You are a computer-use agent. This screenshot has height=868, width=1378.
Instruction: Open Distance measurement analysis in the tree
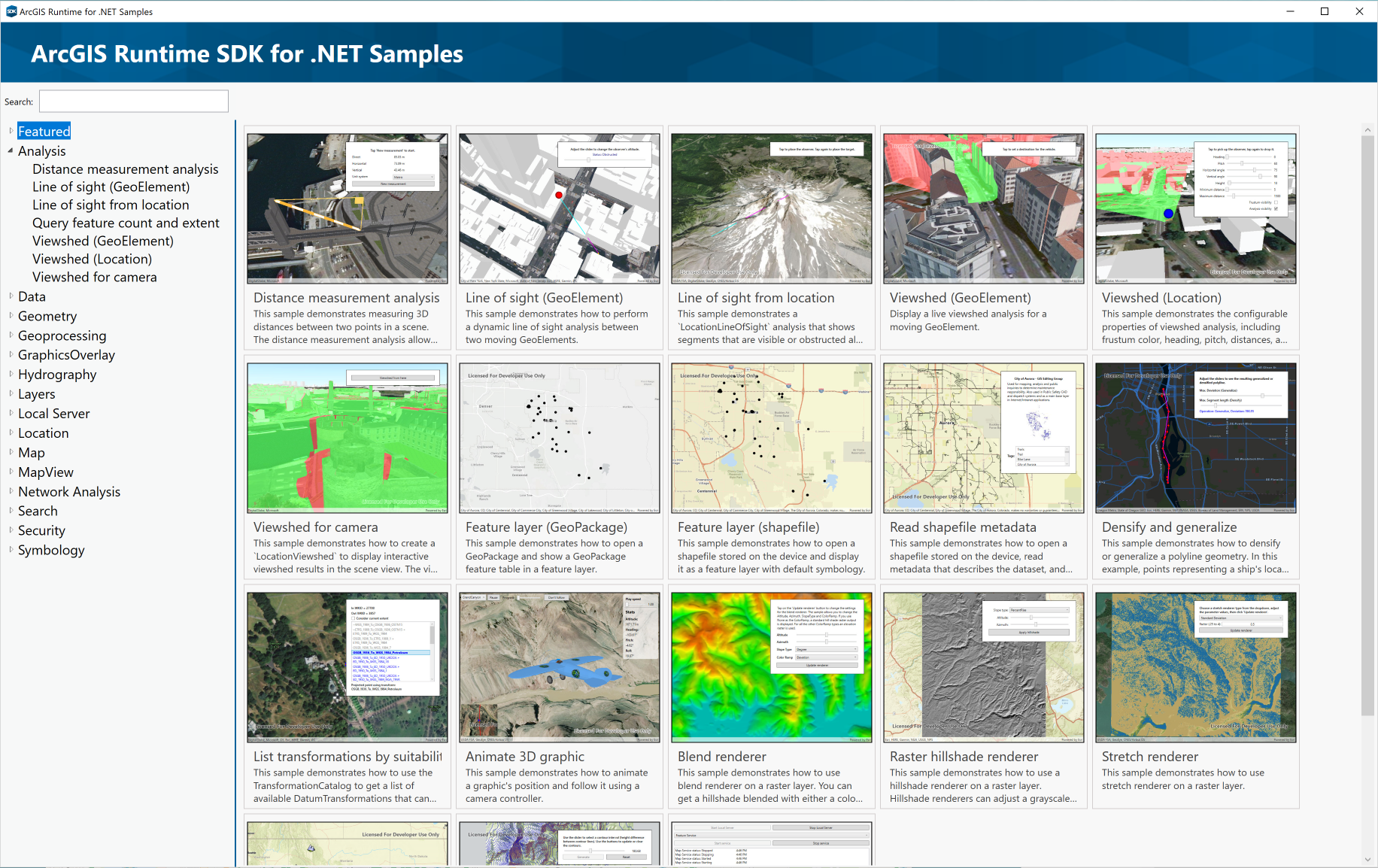[126, 169]
